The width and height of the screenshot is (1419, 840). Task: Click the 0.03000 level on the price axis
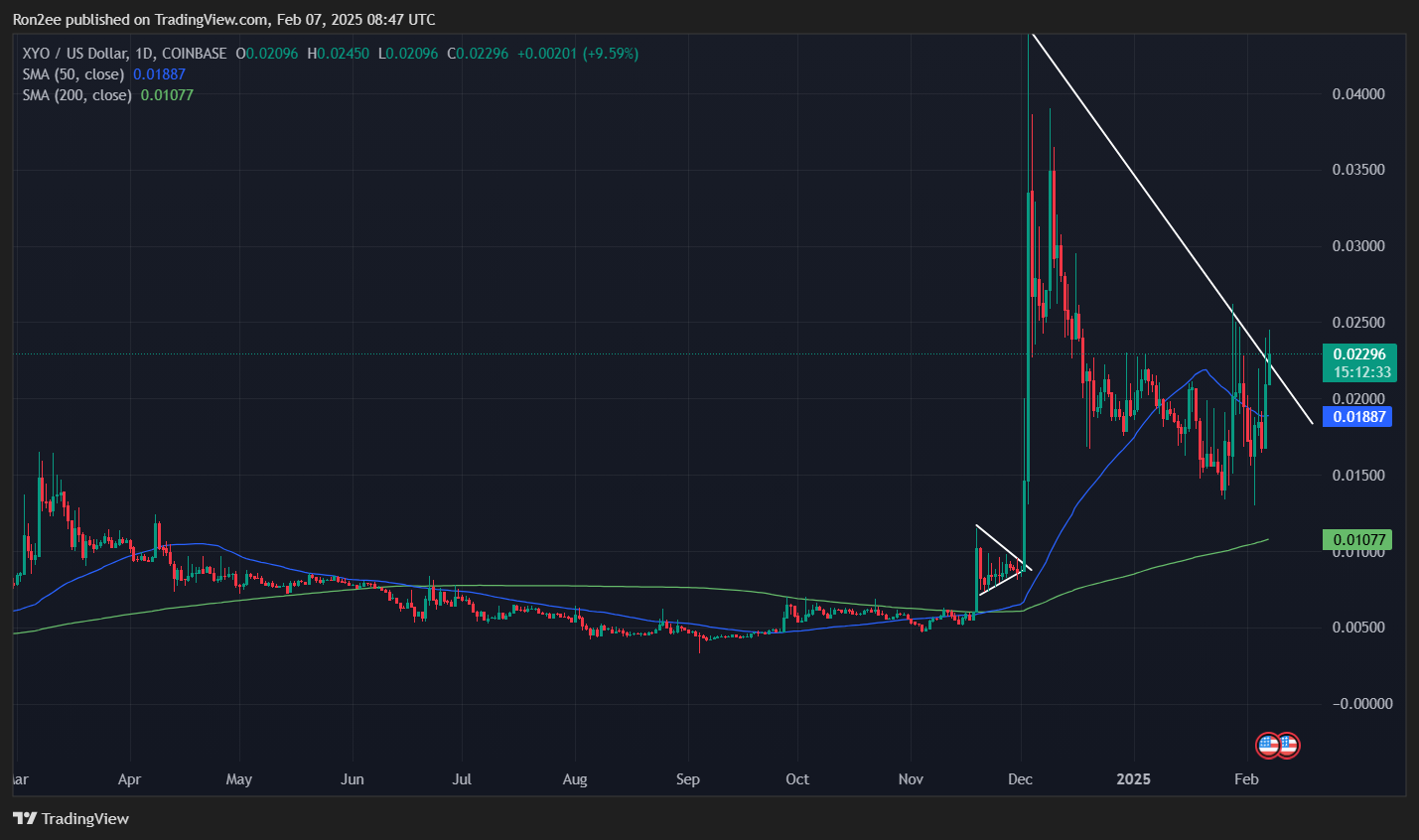(1357, 246)
